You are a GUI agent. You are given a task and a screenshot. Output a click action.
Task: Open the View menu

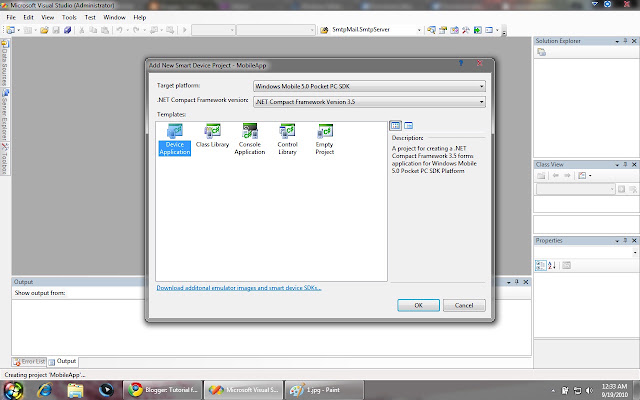[x=48, y=18]
